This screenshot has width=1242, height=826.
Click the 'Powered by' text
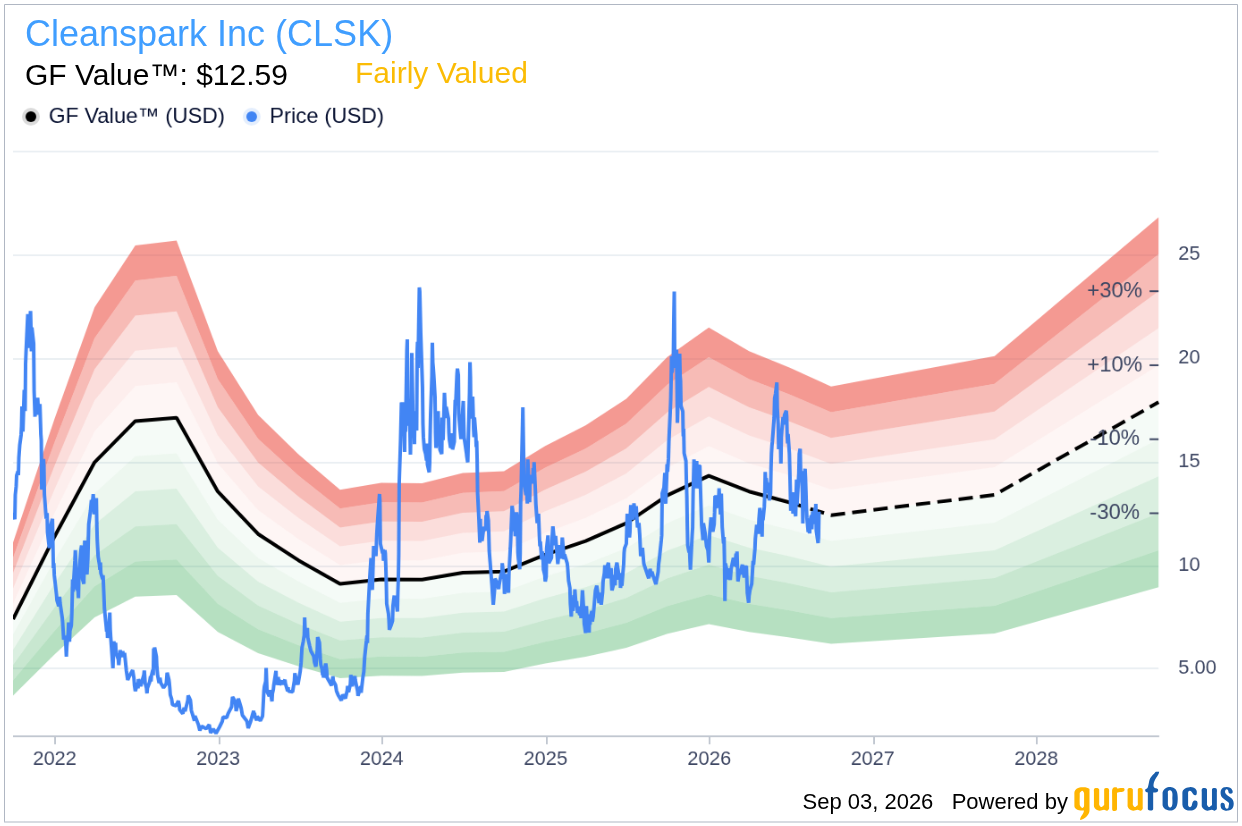coord(1010,802)
